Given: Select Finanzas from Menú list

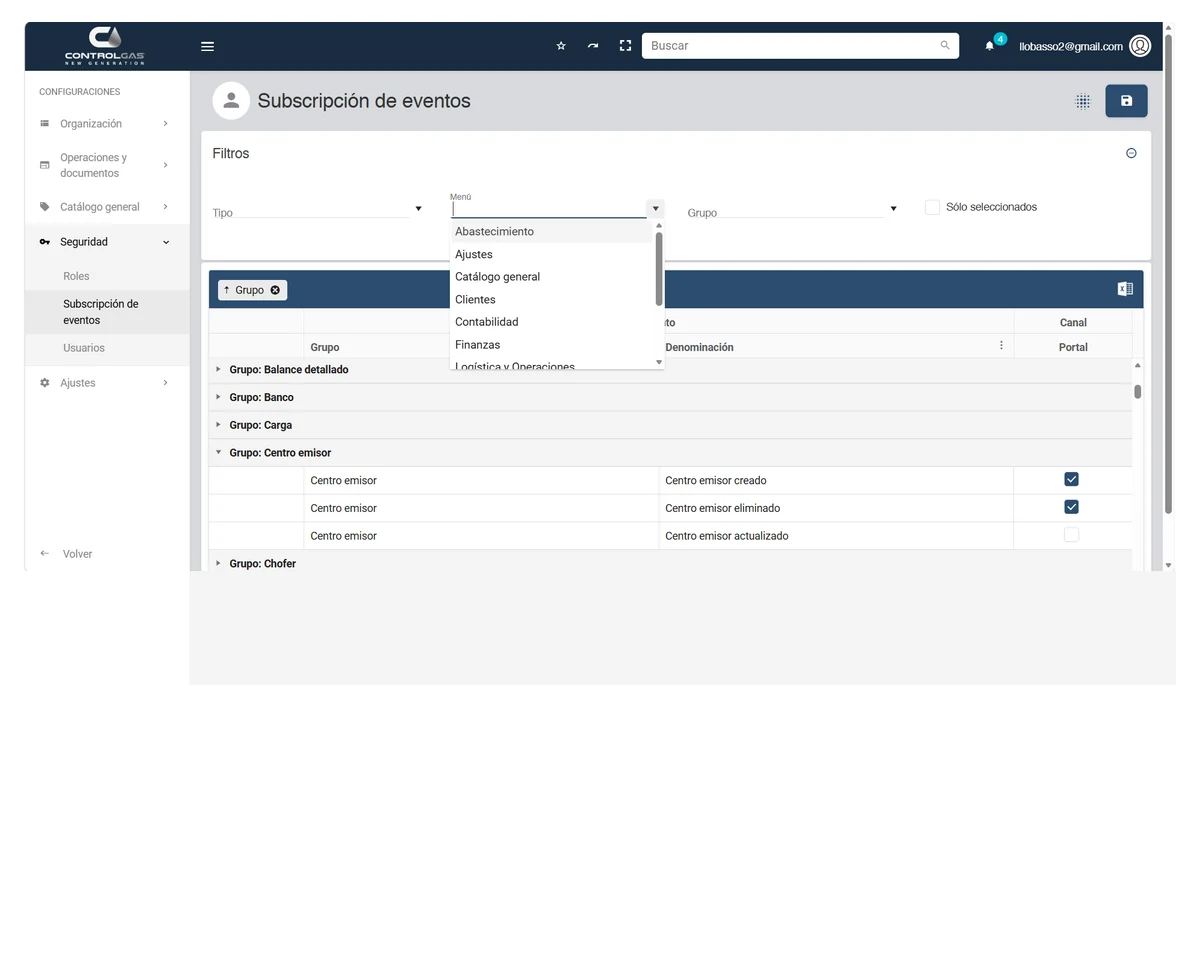Looking at the screenshot, I should click(551, 345).
